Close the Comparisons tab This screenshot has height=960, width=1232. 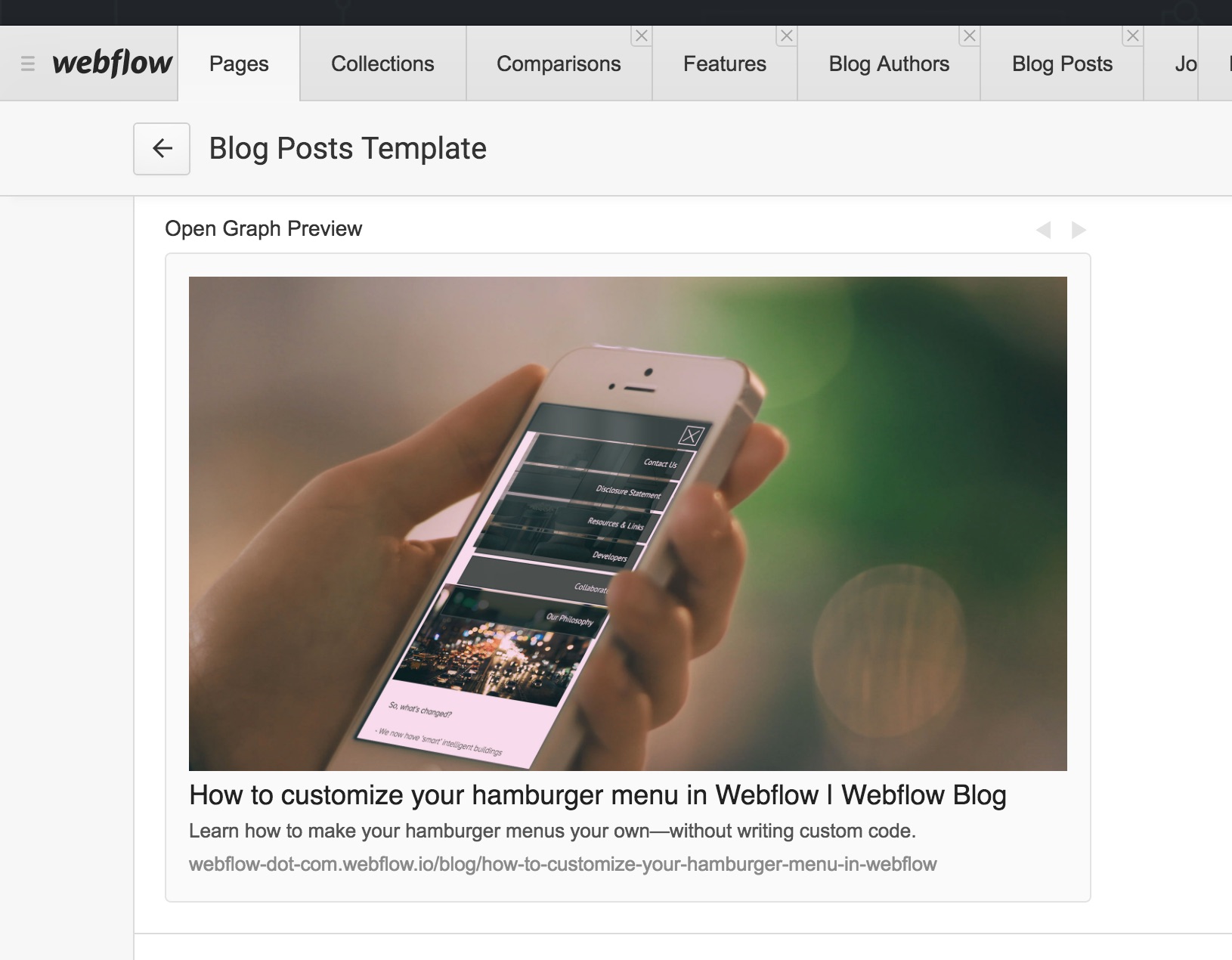click(x=641, y=36)
